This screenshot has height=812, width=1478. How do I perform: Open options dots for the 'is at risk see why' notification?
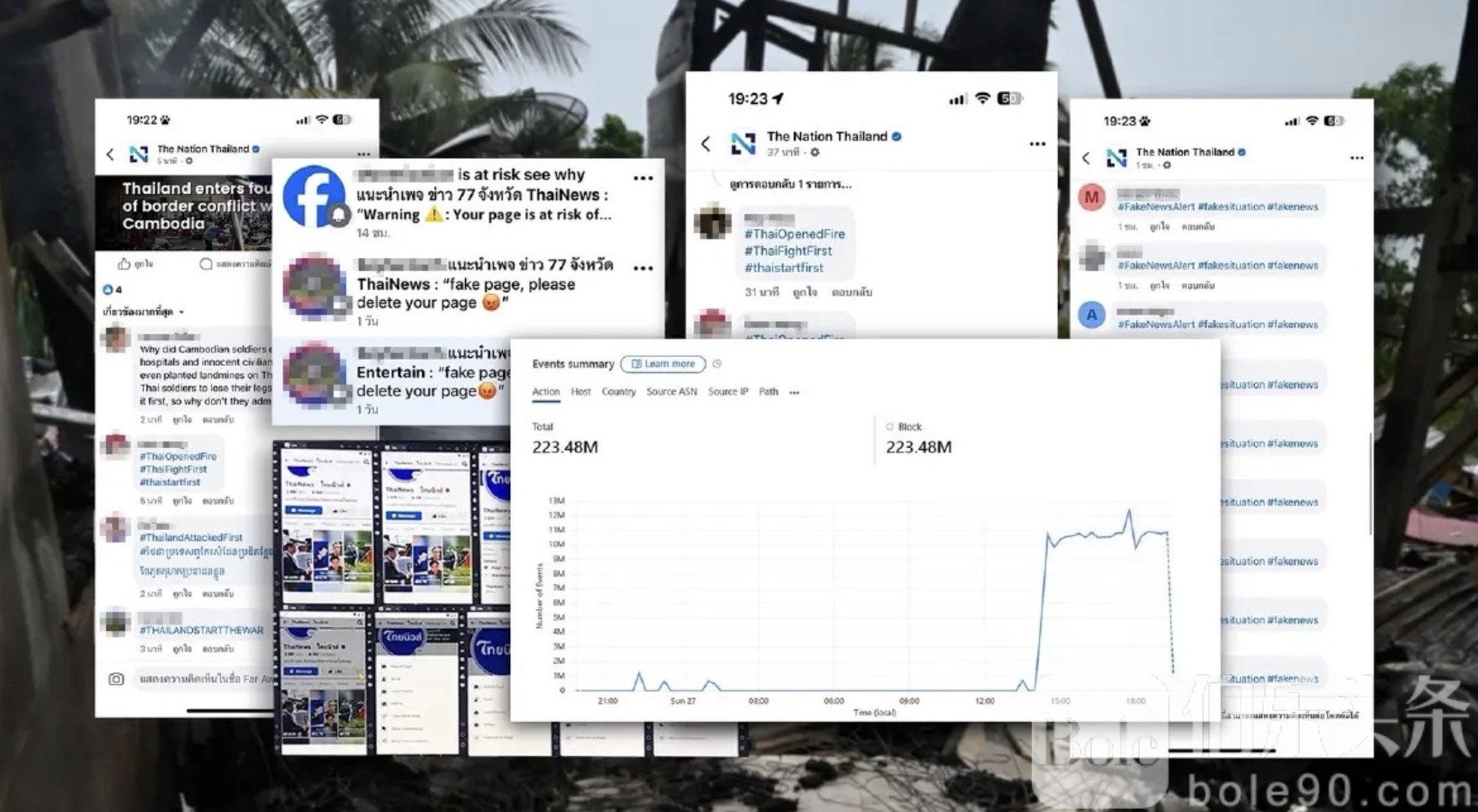[643, 178]
